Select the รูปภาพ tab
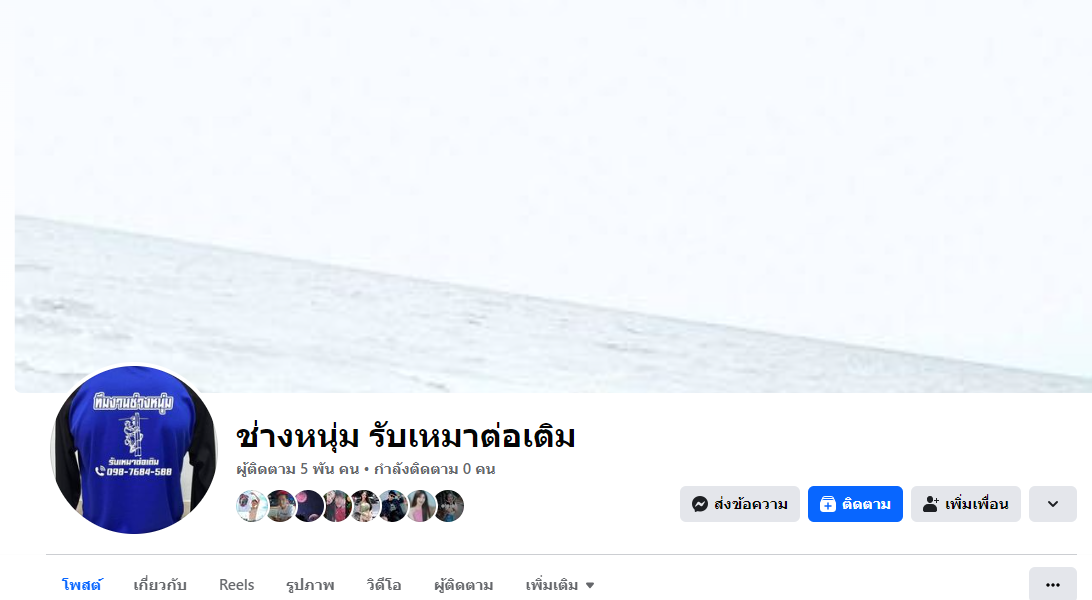 click(x=310, y=585)
